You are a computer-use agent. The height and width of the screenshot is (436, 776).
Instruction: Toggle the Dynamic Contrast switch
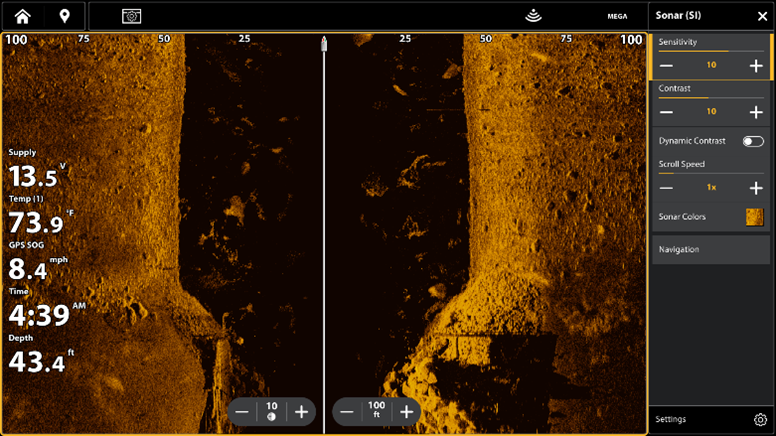click(753, 141)
